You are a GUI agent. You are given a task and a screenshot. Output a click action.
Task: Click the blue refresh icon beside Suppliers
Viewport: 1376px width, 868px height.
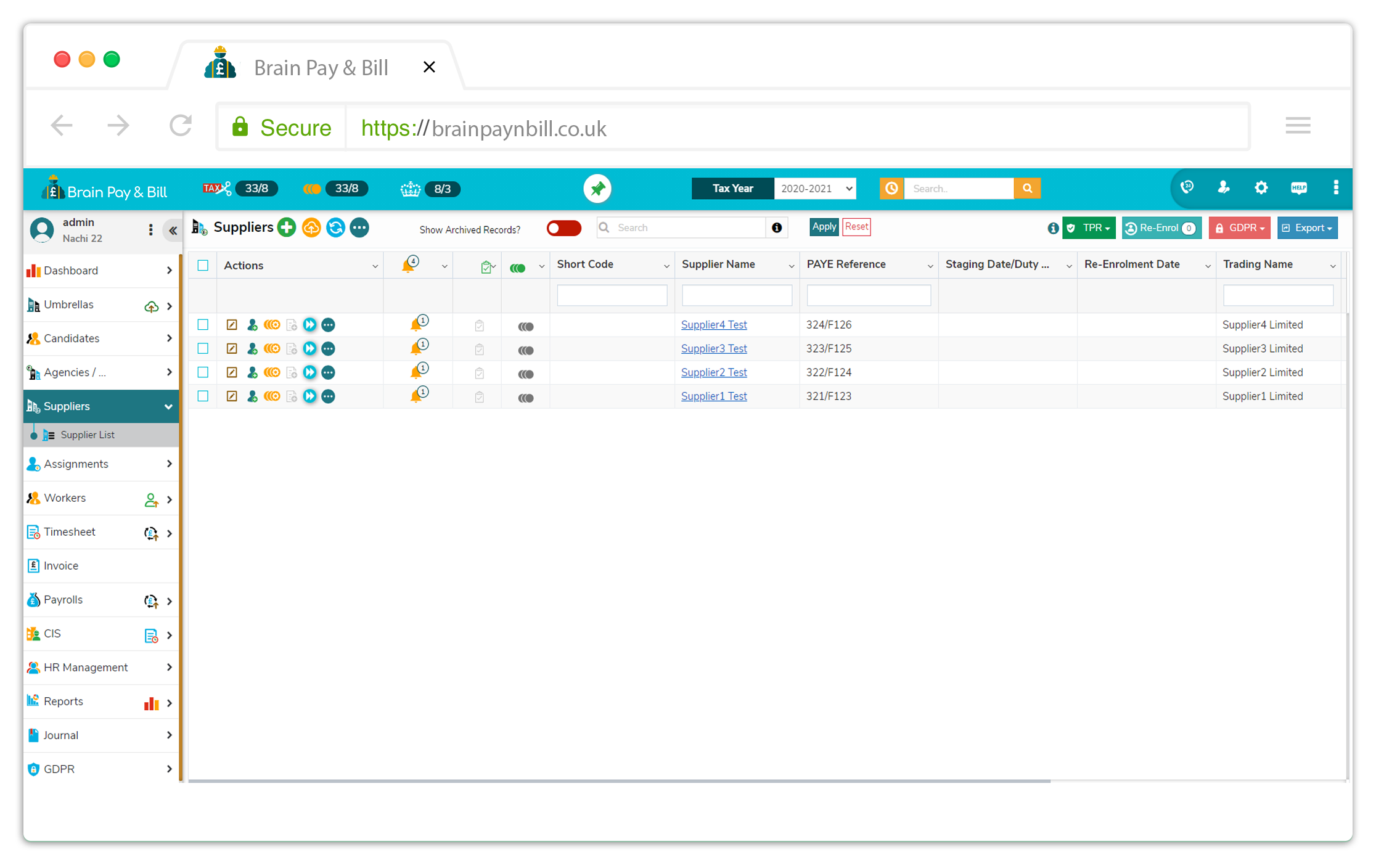coord(335,227)
